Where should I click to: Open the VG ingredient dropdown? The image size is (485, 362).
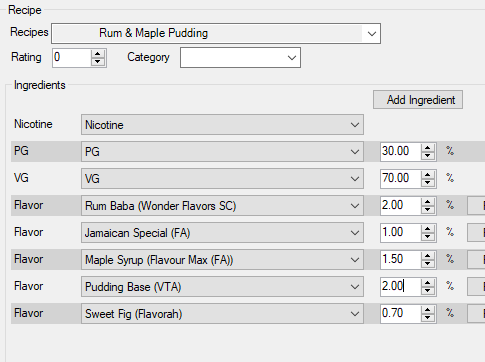[222, 179]
